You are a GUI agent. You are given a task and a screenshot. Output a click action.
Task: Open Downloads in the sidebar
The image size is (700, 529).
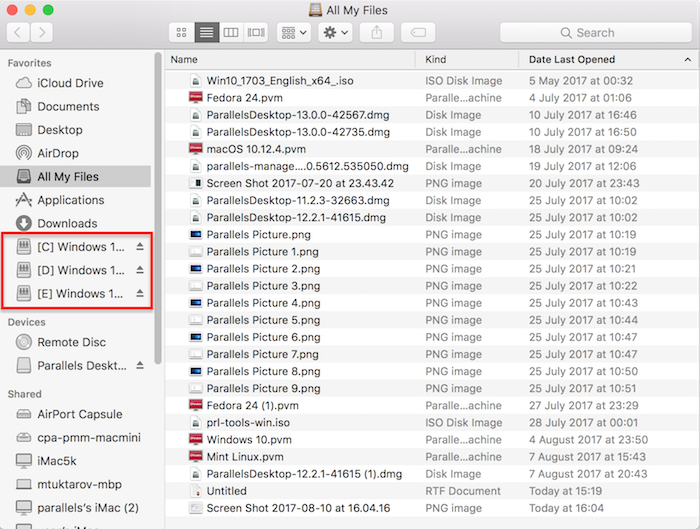(76, 223)
